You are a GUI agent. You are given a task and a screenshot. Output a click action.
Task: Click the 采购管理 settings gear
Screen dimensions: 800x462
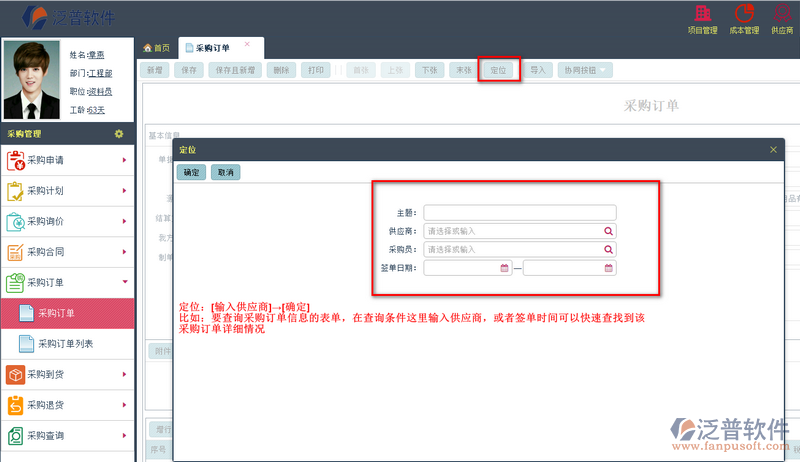pos(119,134)
